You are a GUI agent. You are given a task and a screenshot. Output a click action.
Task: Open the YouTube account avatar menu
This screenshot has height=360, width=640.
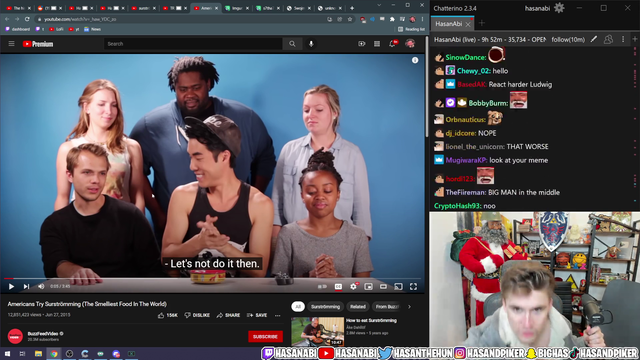coord(410,44)
